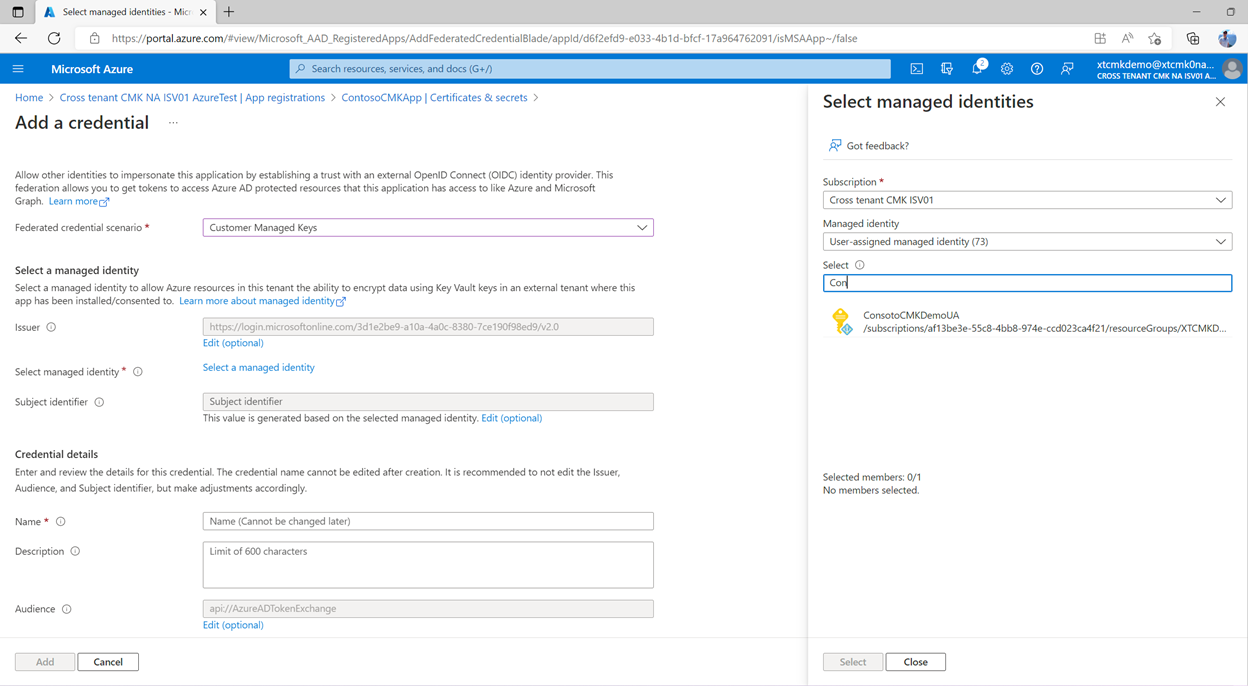Viewport: 1248px width, 686px height.
Task: Expand the Managed identity type dropdown
Action: point(1027,242)
